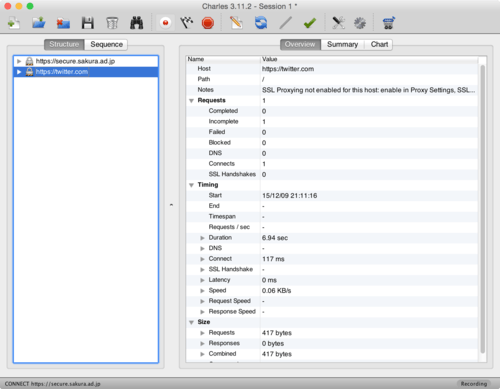
Task: Click the New Session toolbar icon
Action: (x=14, y=23)
